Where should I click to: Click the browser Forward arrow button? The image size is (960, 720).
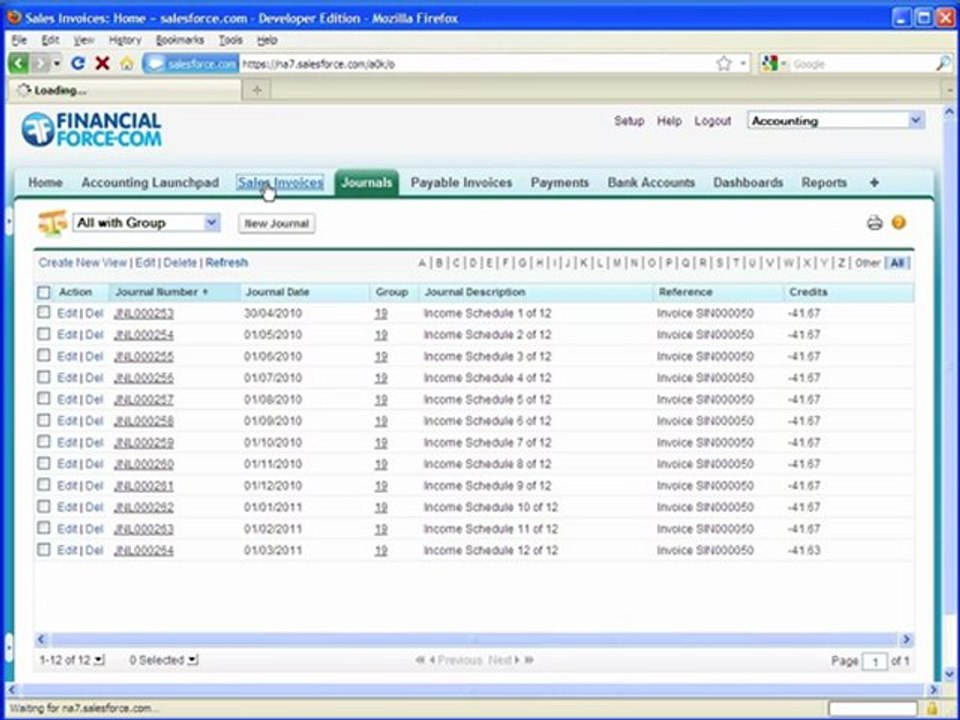[x=40, y=63]
